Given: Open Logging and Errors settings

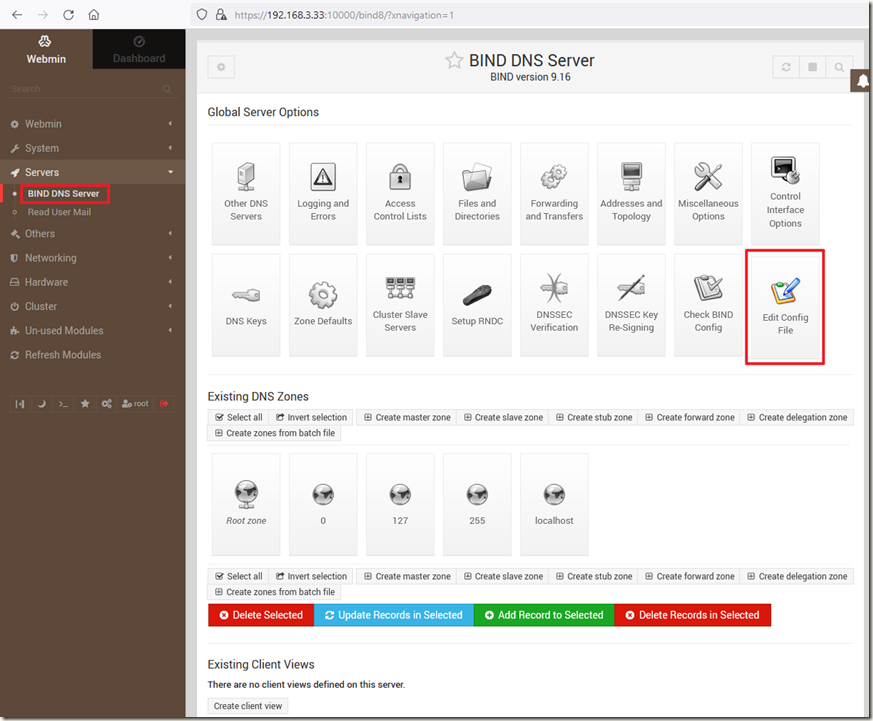Looking at the screenshot, I should [x=323, y=193].
